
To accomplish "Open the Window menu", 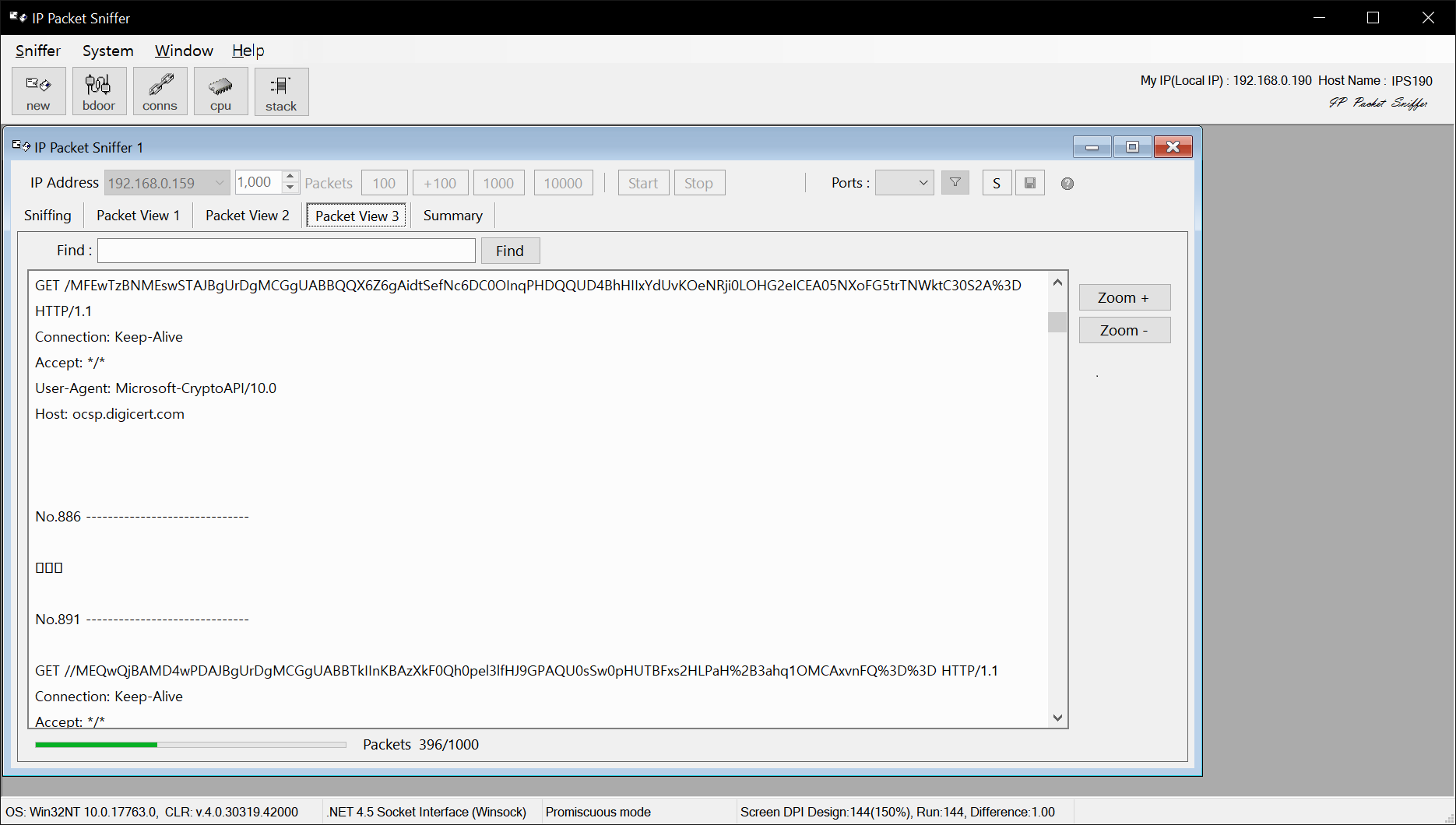I will [184, 51].
